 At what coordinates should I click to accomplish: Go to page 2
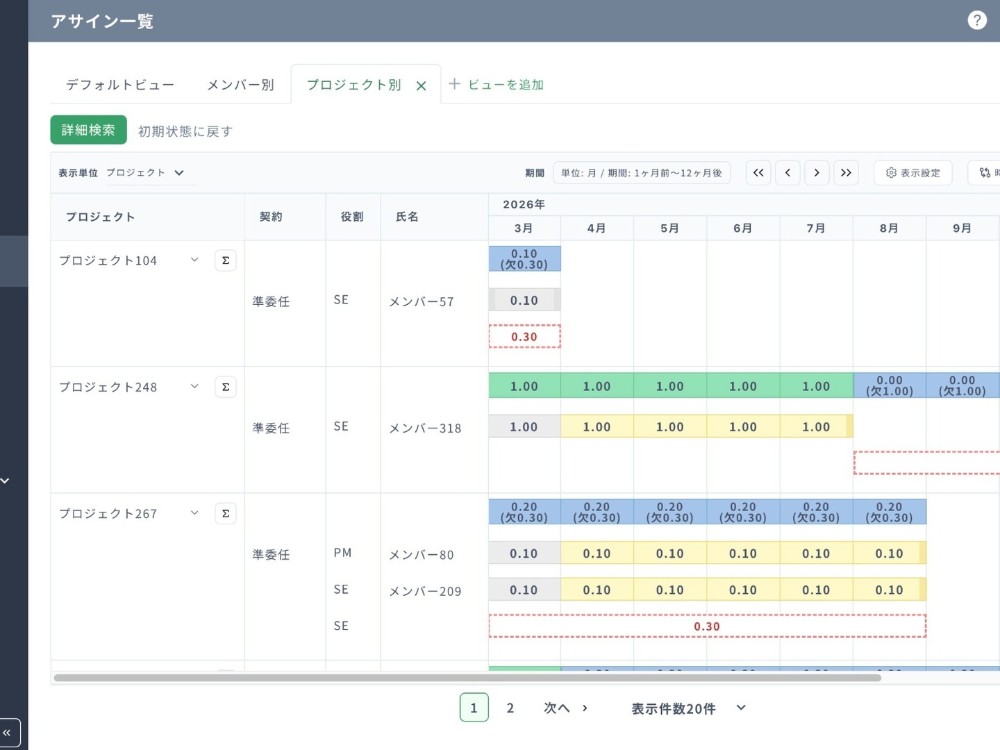510,708
